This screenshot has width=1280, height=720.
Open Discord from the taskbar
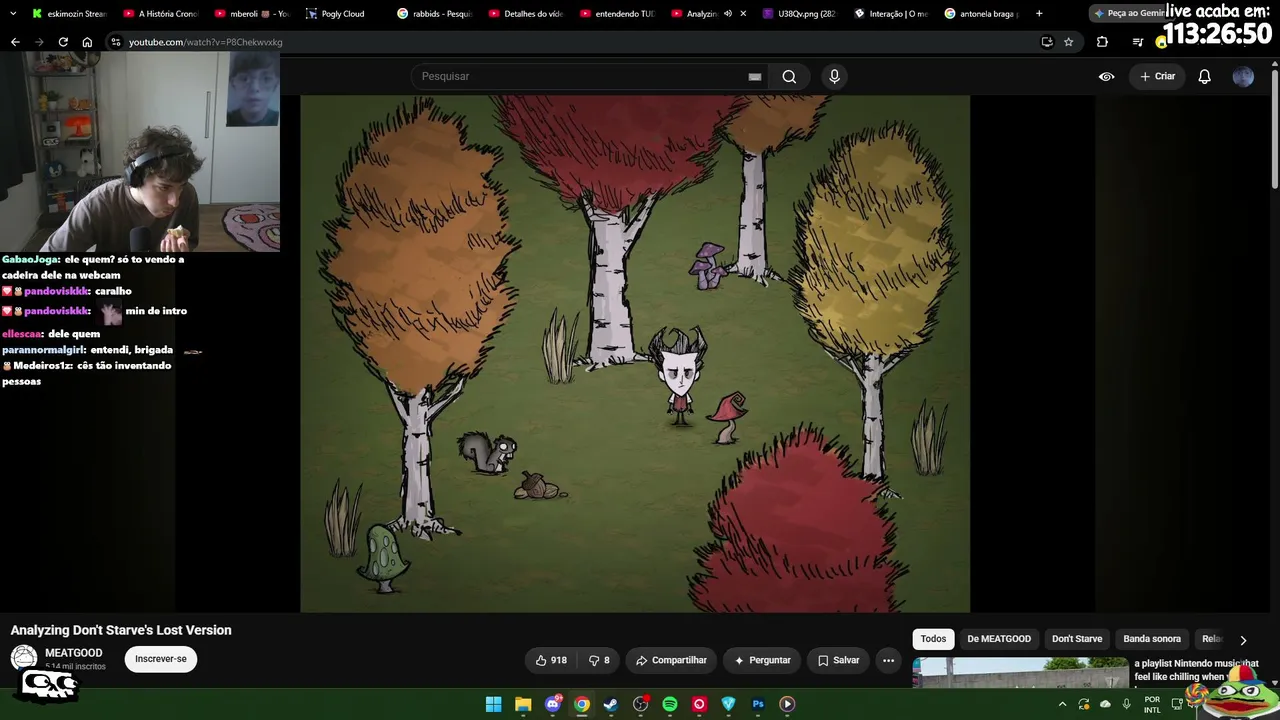point(553,704)
